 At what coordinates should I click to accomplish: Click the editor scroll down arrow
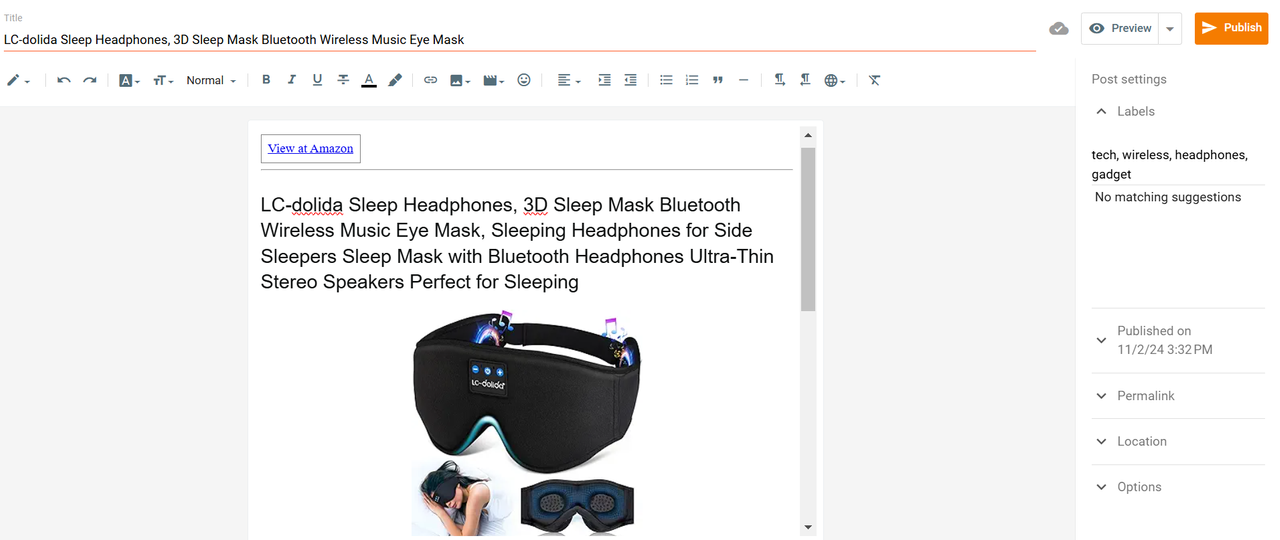808,527
